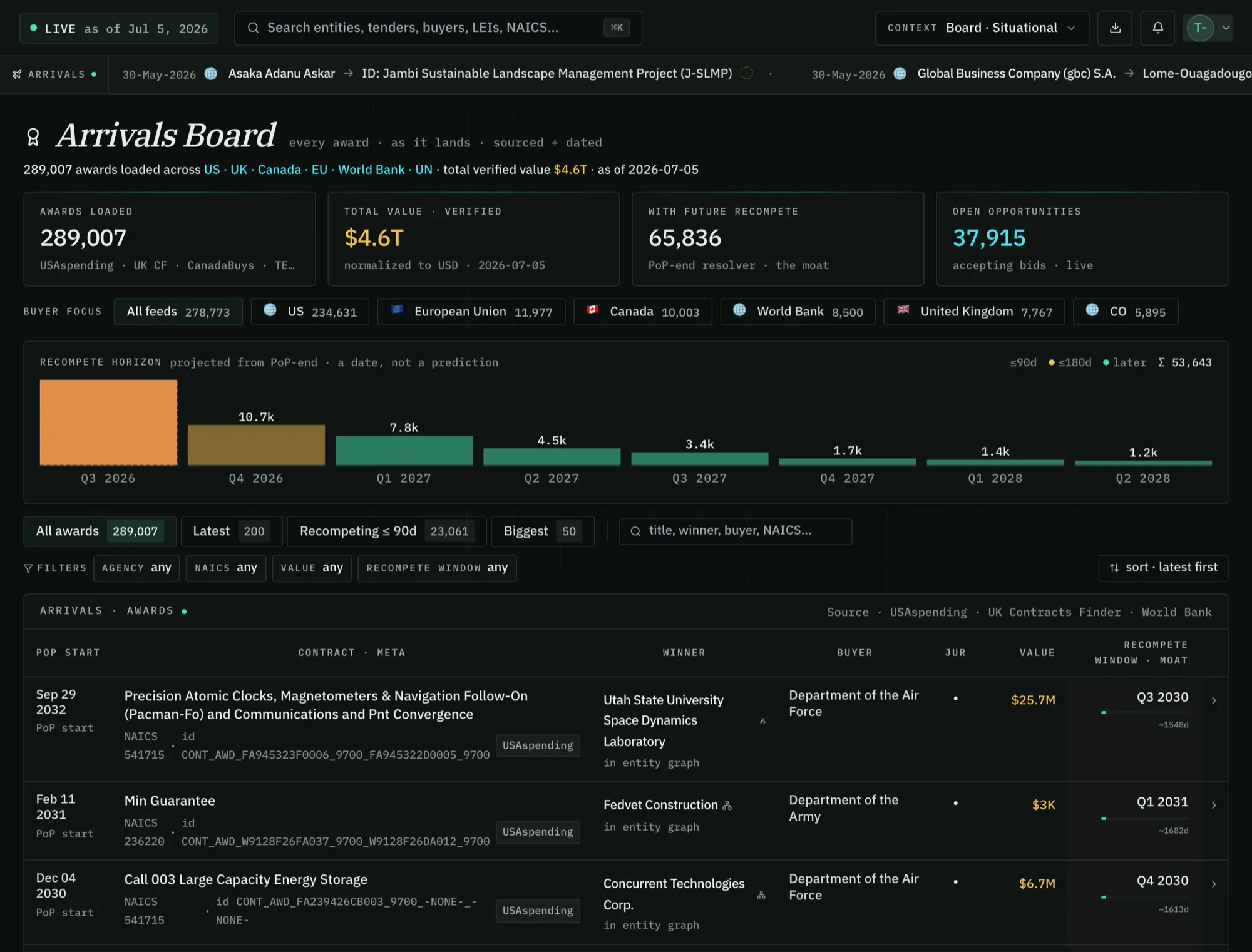Click the Arrivals ticker plane icon
This screenshot has height=952, width=1252.
coord(18,74)
